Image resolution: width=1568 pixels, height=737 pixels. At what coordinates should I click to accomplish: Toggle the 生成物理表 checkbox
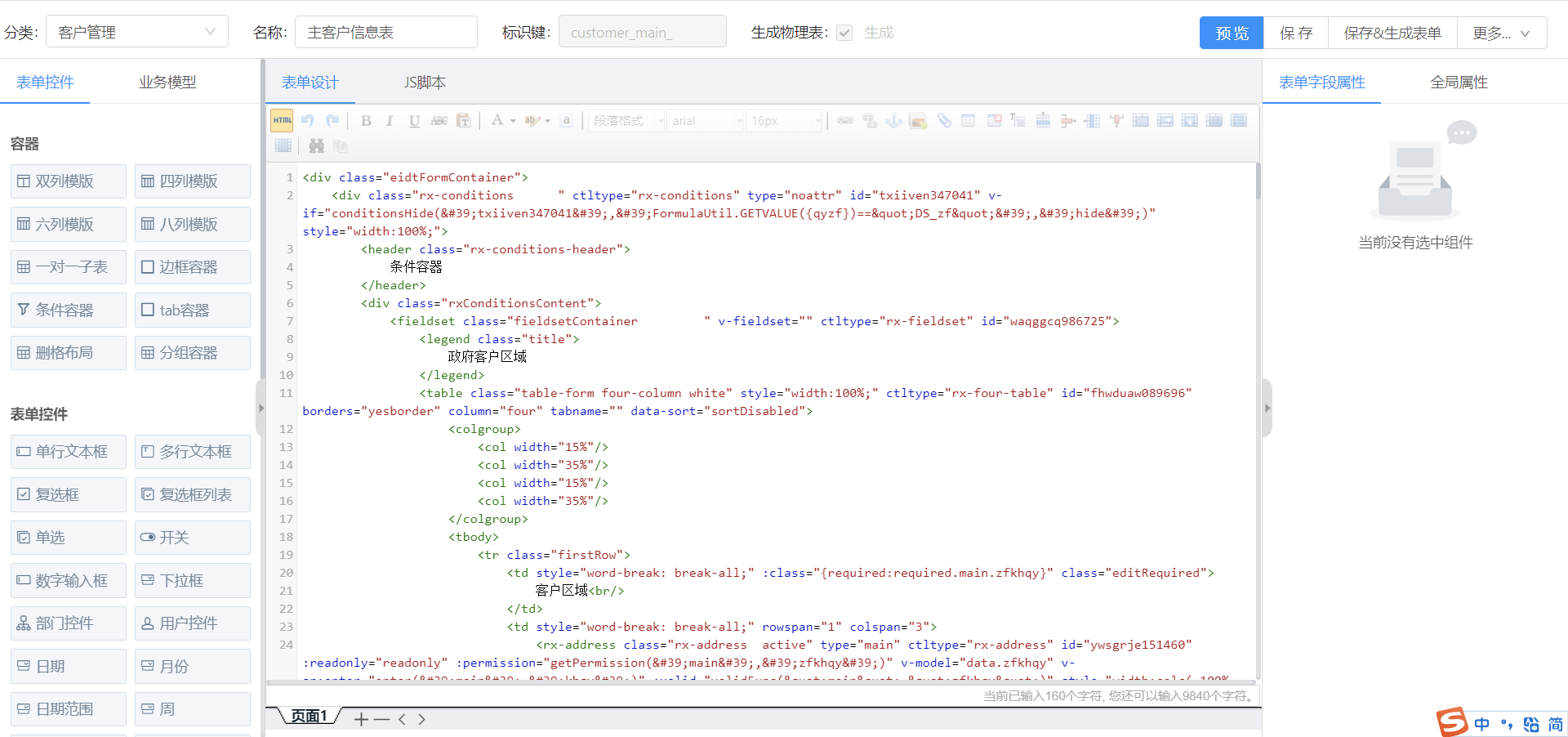click(x=844, y=33)
